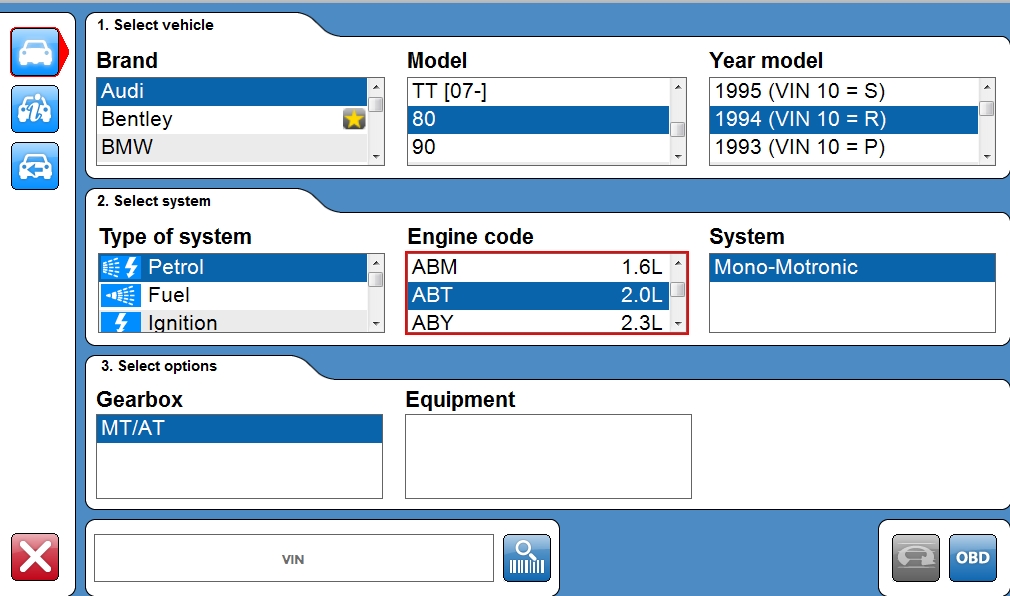Click the Engine code scroll down arrow
Viewport: 1010px width, 596px height.
click(678, 323)
